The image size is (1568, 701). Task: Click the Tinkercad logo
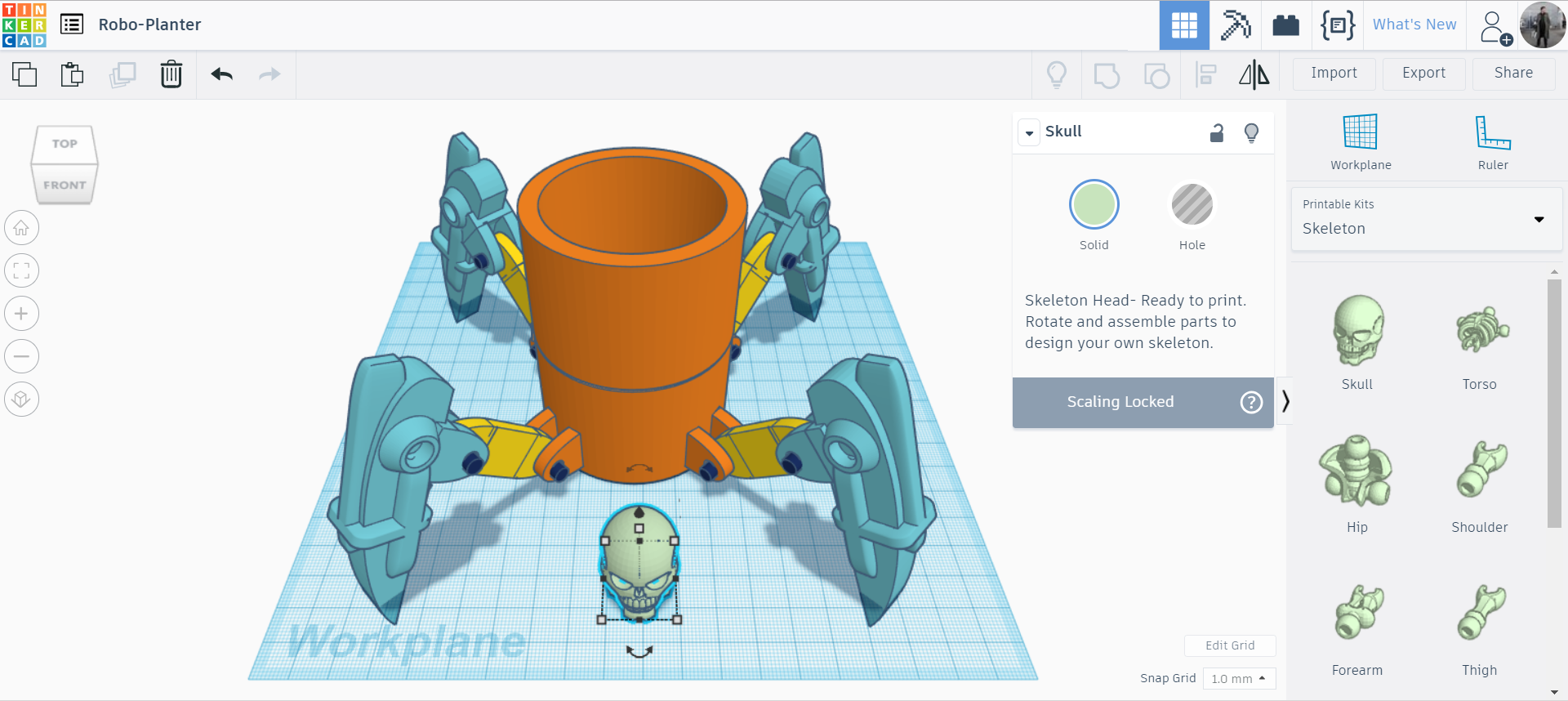pyautogui.click(x=24, y=25)
